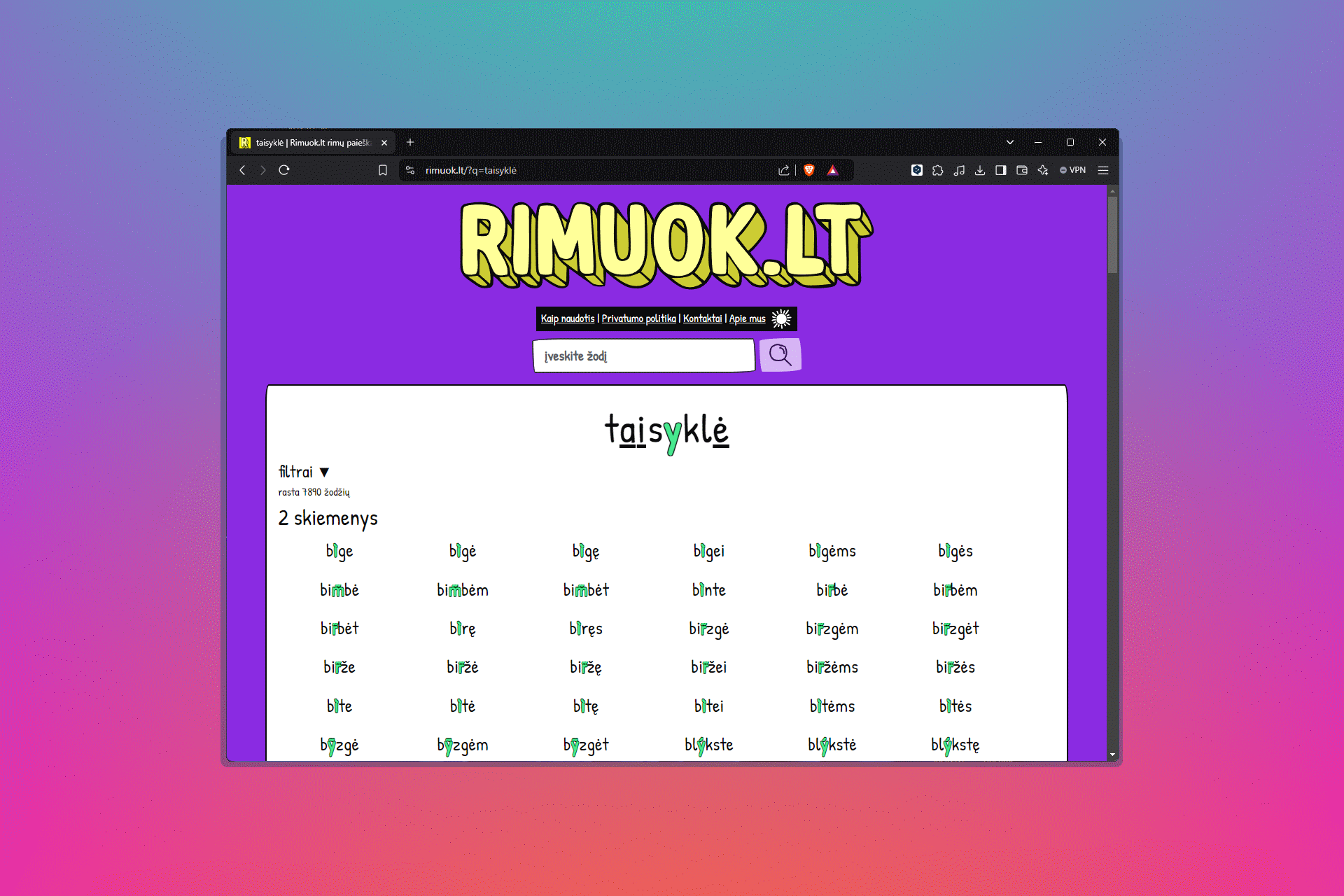Toggle the sidebar panel icon
The height and width of the screenshot is (896, 1344).
coord(1001,170)
